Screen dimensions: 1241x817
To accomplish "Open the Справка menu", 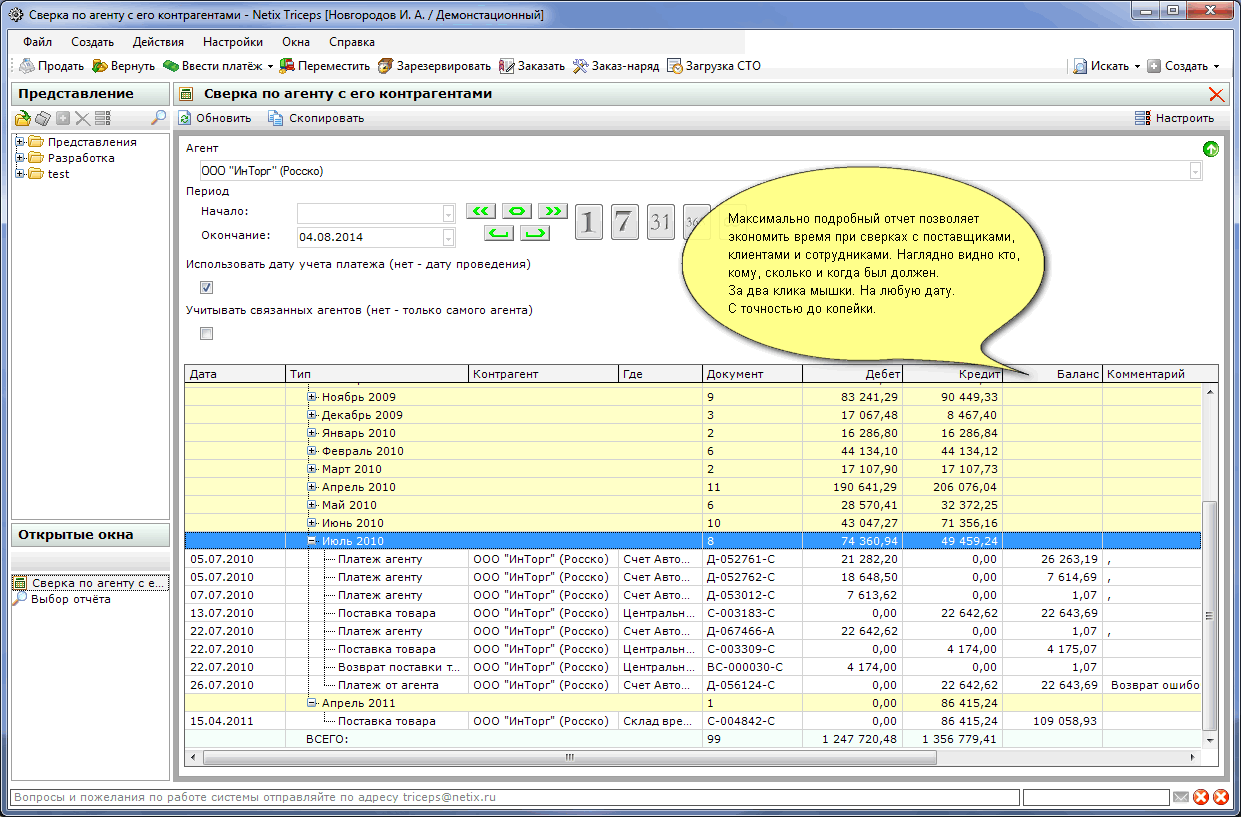I will [x=352, y=42].
